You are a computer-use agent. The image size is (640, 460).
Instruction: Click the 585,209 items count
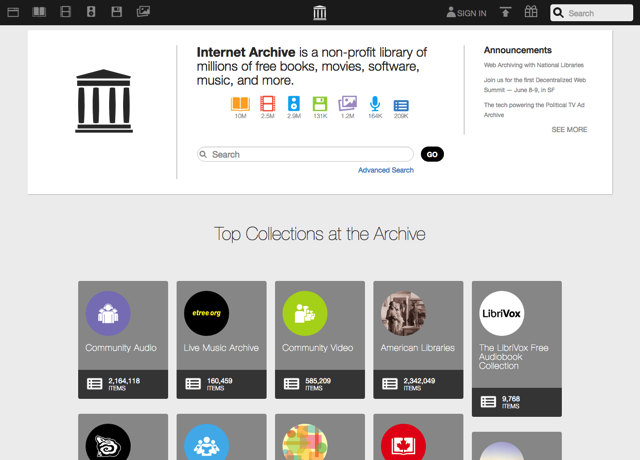tap(318, 384)
